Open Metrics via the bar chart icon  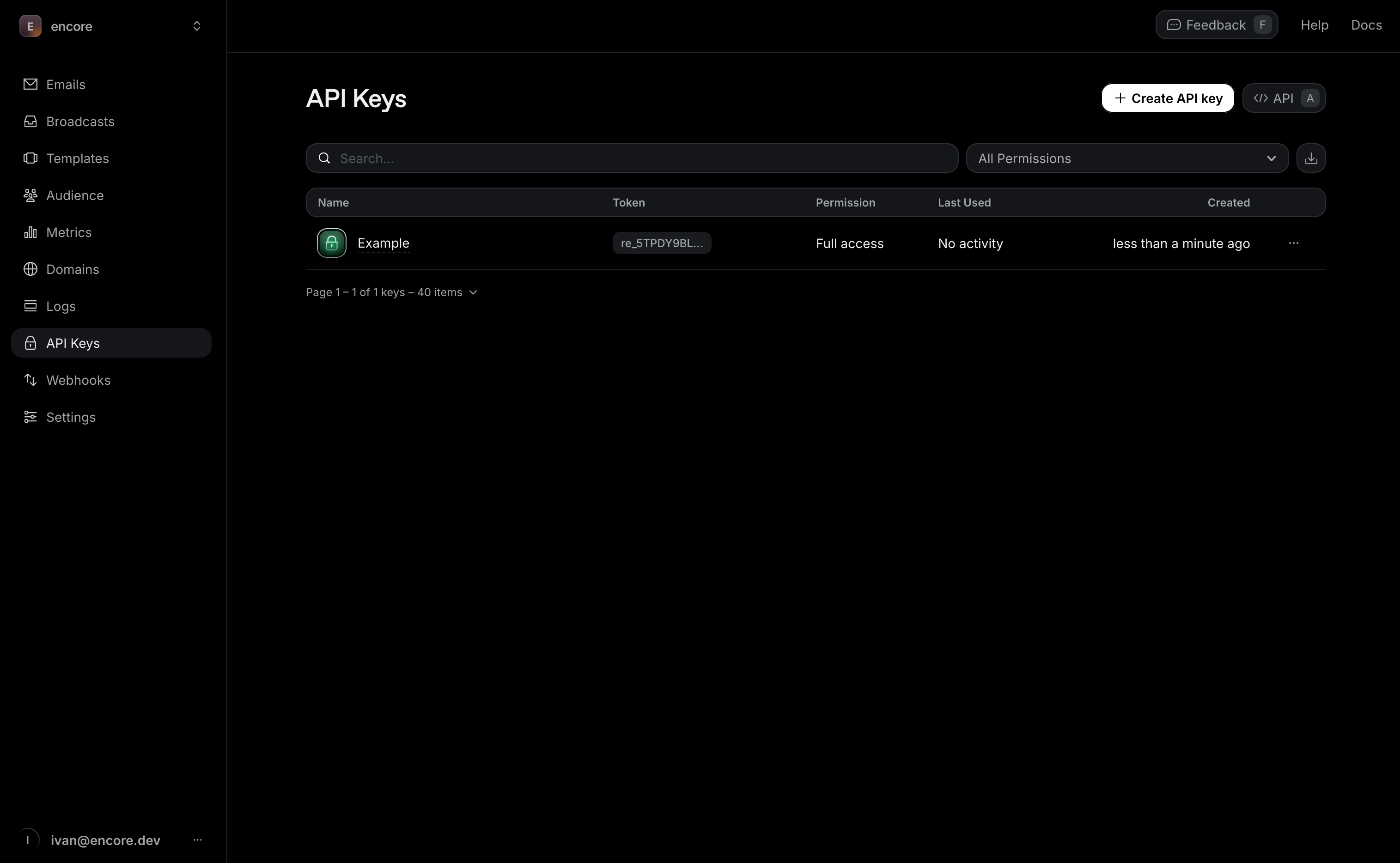pos(30,232)
